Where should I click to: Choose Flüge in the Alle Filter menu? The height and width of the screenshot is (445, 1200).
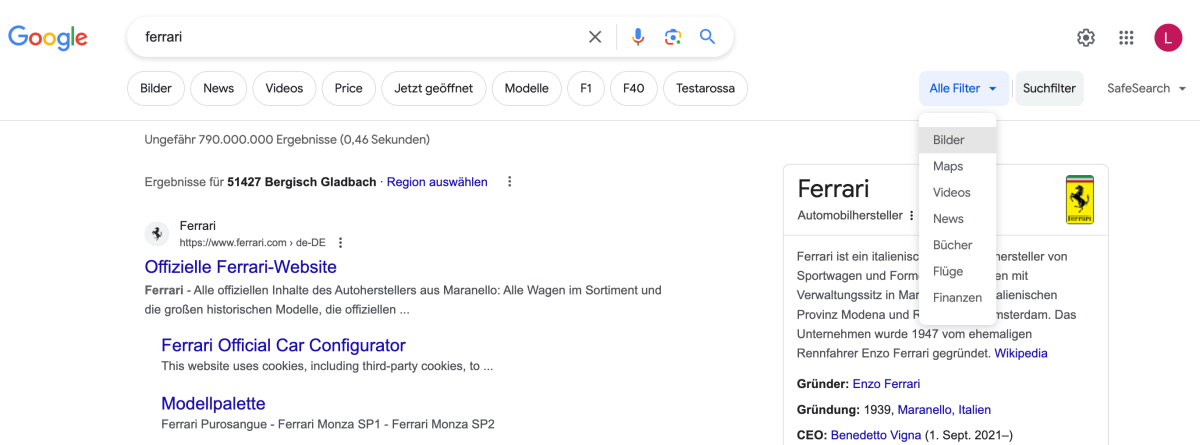coord(958,271)
